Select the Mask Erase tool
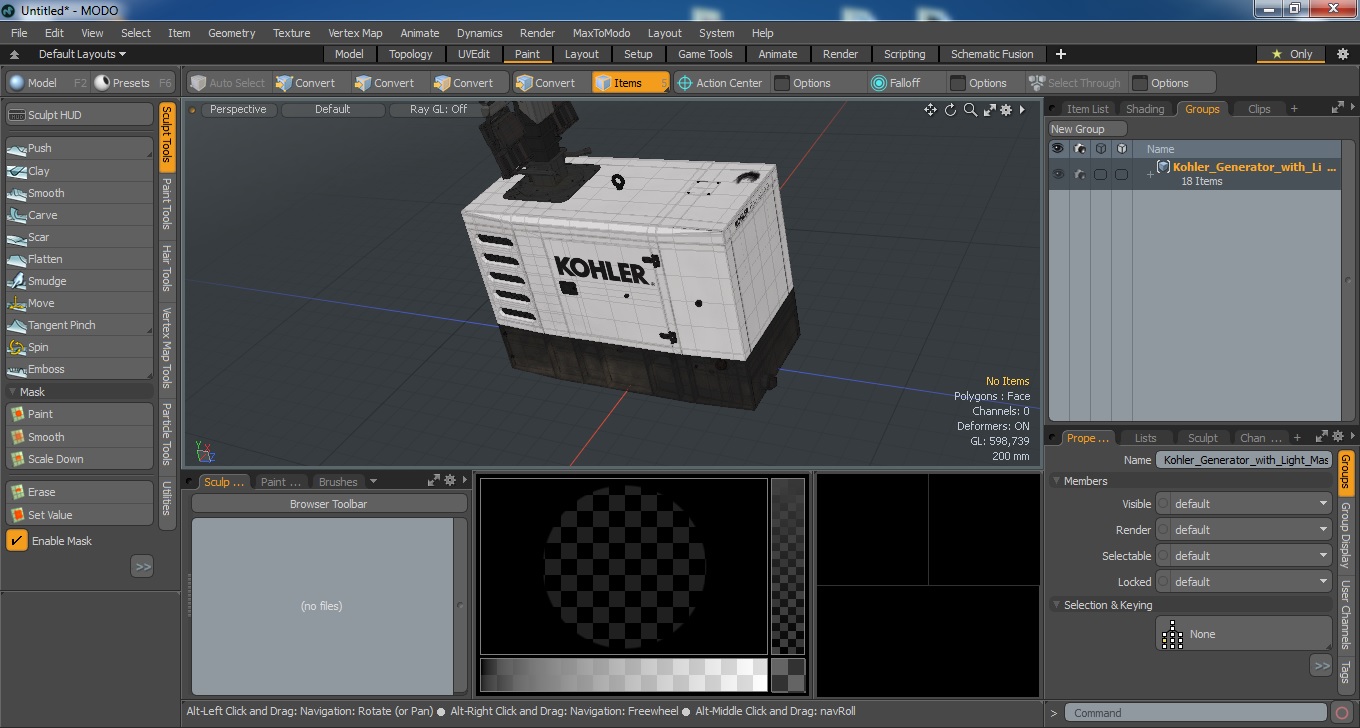 (79, 492)
